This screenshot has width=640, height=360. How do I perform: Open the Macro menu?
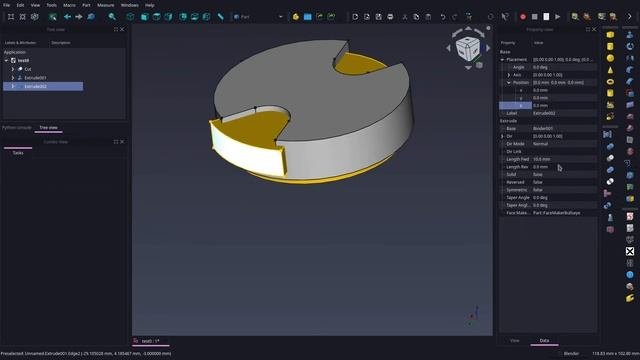pyautogui.click(x=69, y=5)
